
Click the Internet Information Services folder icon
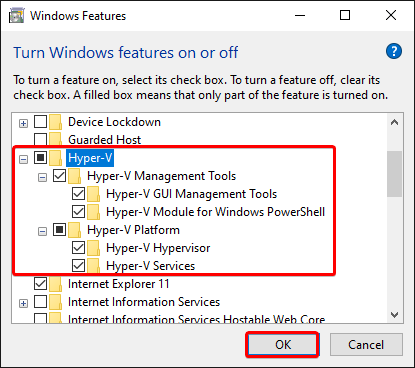pyautogui.click(x=56, y=302)
